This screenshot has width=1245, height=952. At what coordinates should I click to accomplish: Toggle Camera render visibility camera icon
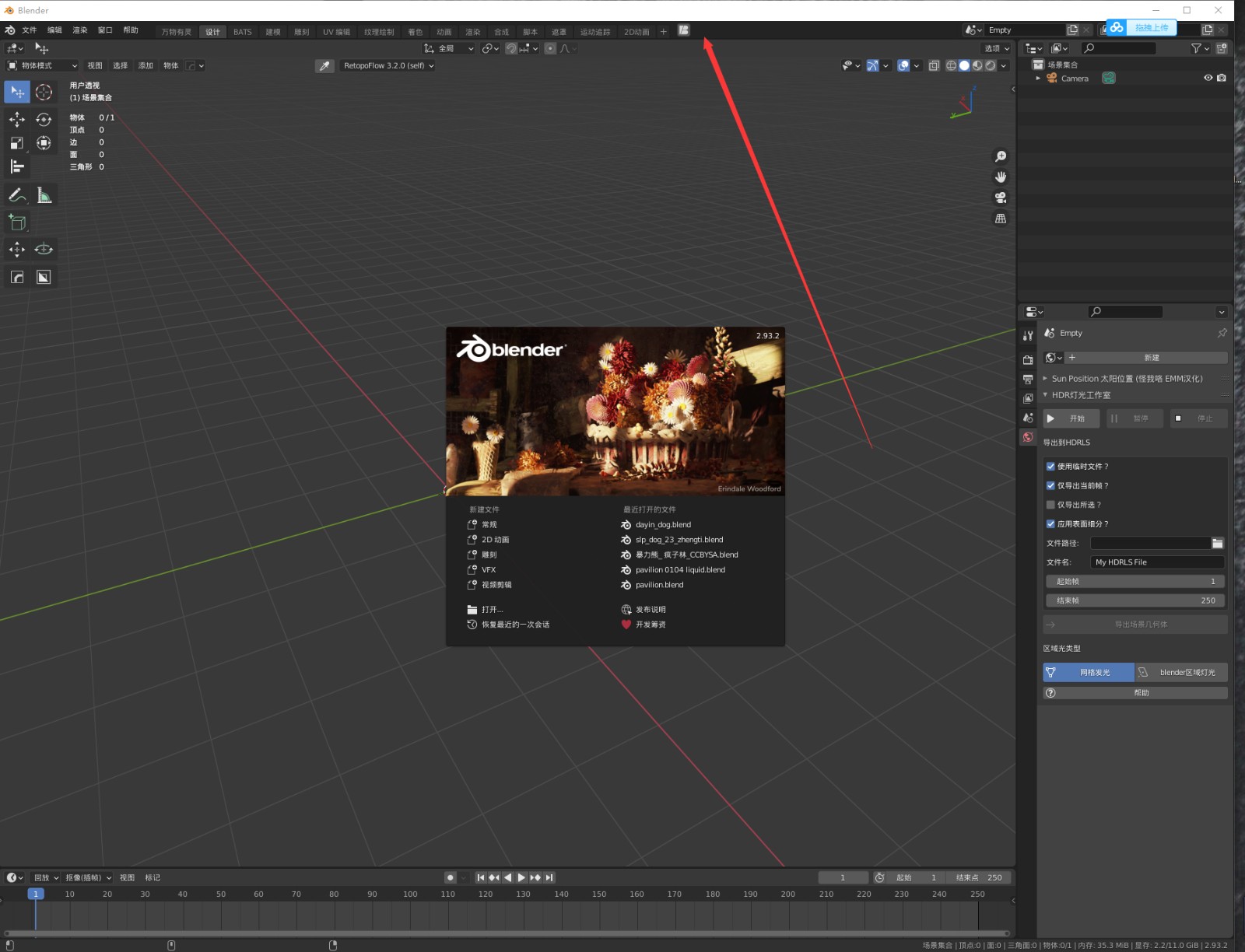[x=1221, y=78]
